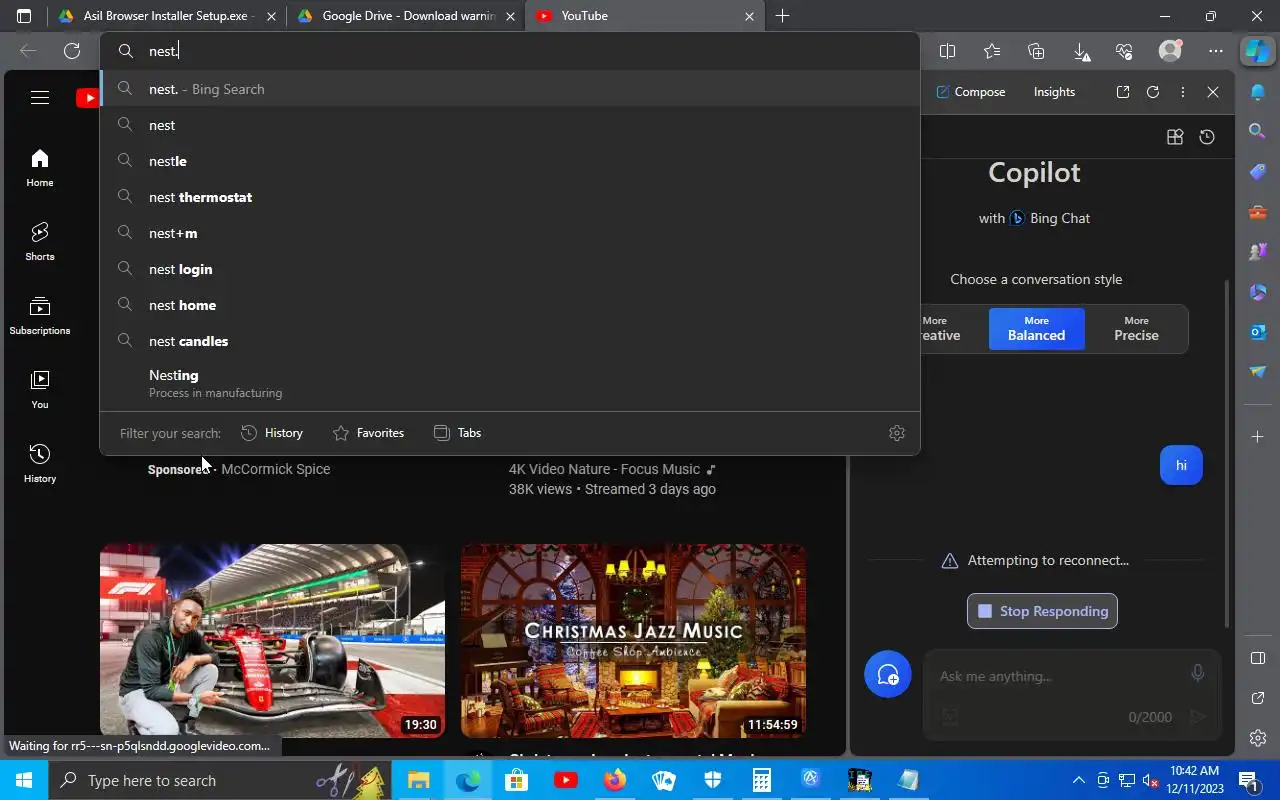Open the Formula 1 car video thumbnail

pos(272,641)
